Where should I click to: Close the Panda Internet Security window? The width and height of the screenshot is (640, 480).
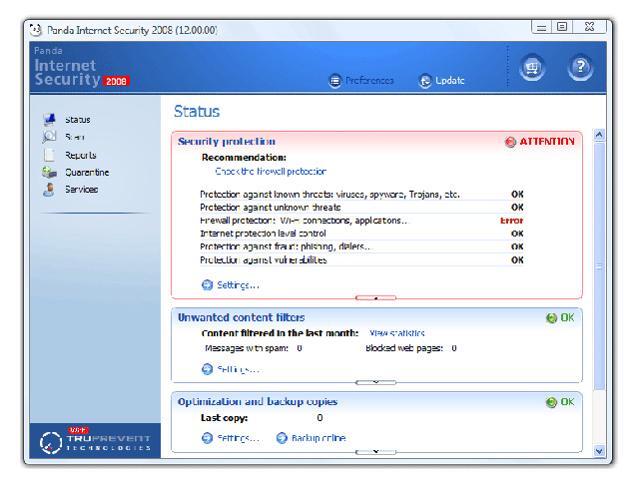(x=589, y=27)
